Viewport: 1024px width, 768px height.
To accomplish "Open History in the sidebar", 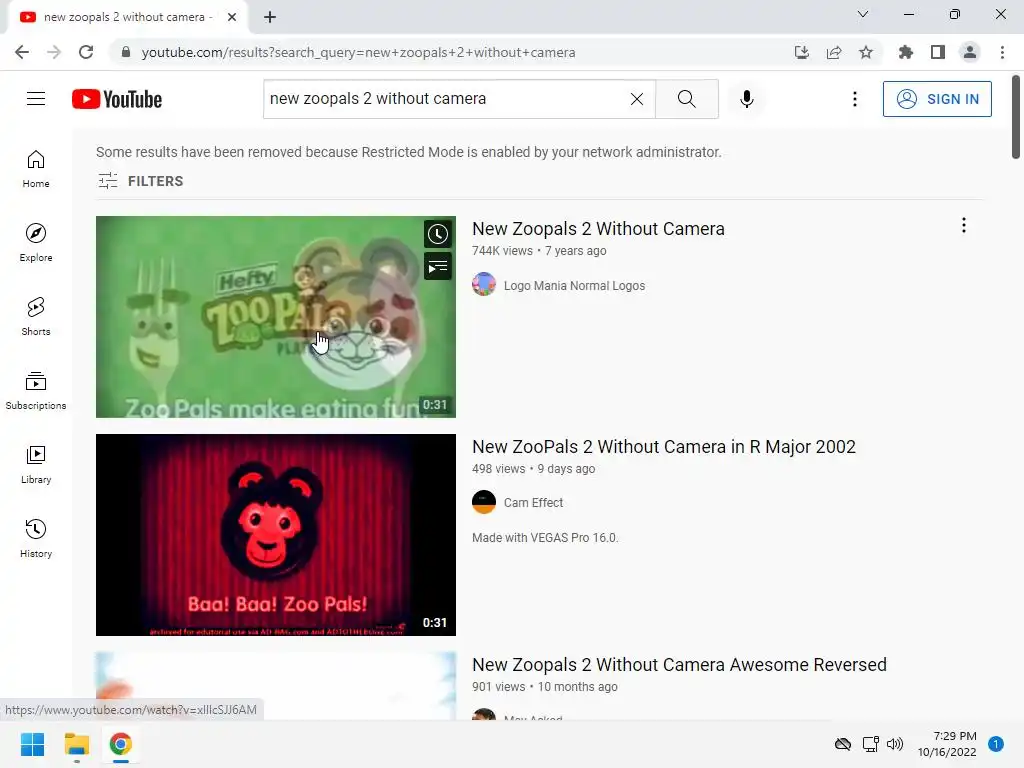I will pos(36,538).
